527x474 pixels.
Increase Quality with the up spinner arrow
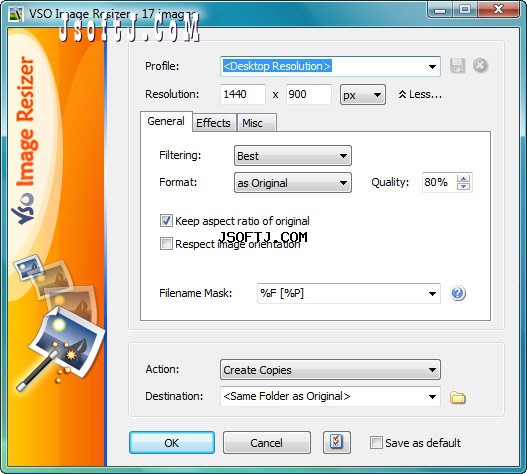point(463,178)
